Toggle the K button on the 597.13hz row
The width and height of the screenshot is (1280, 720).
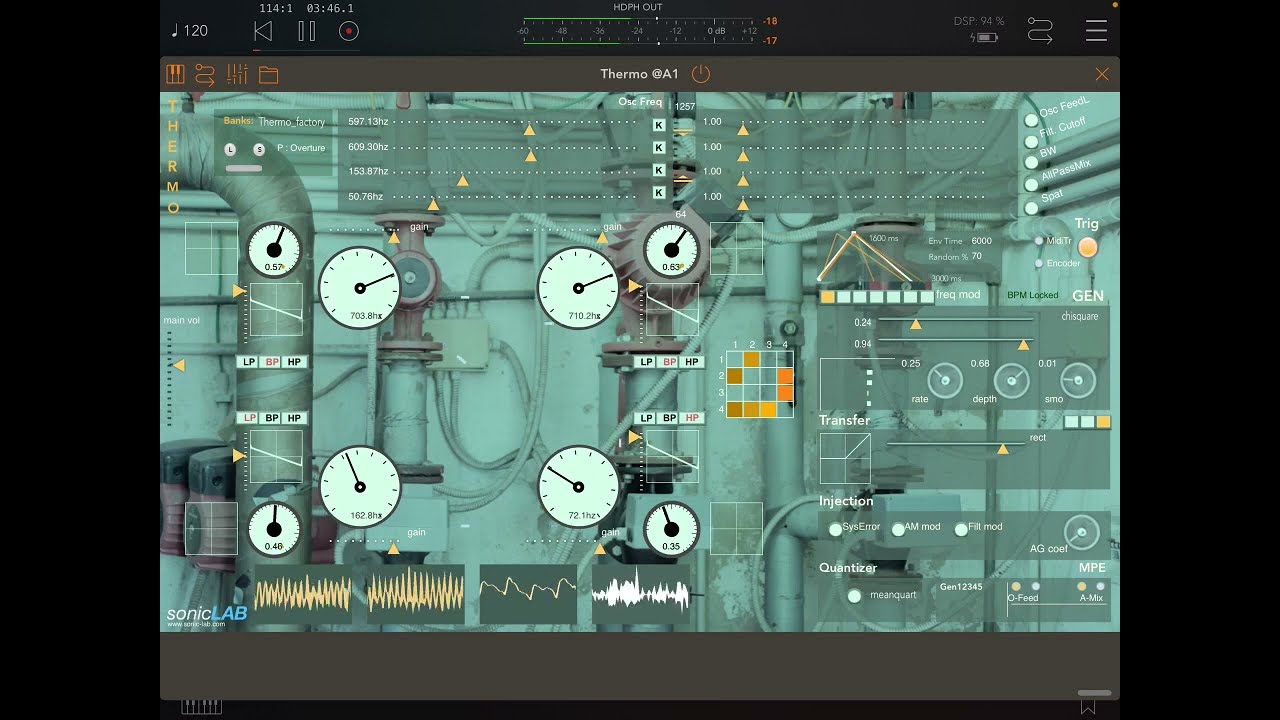coord(659,125)
